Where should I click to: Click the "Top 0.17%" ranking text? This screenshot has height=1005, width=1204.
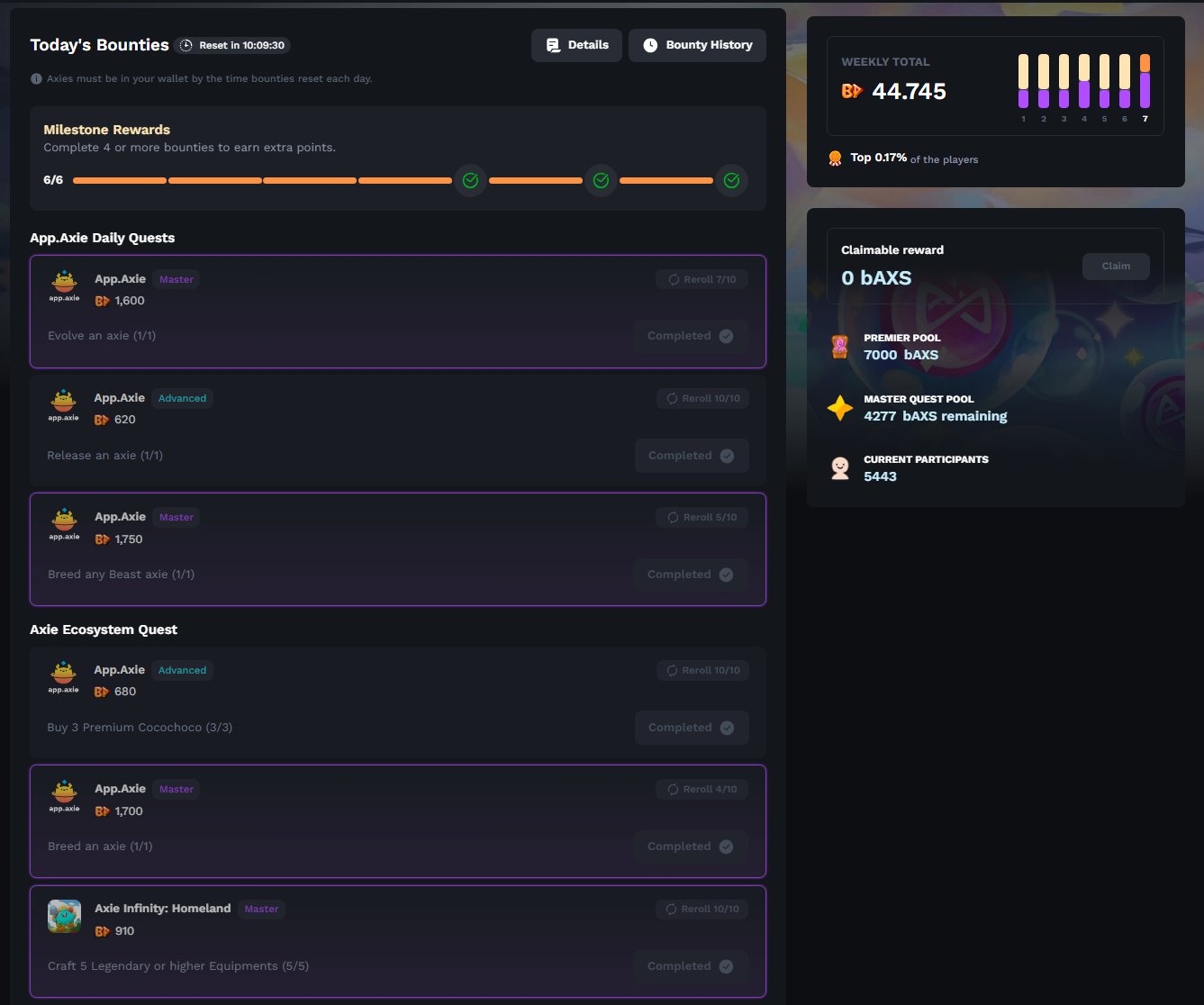click(x=879, y=158)
